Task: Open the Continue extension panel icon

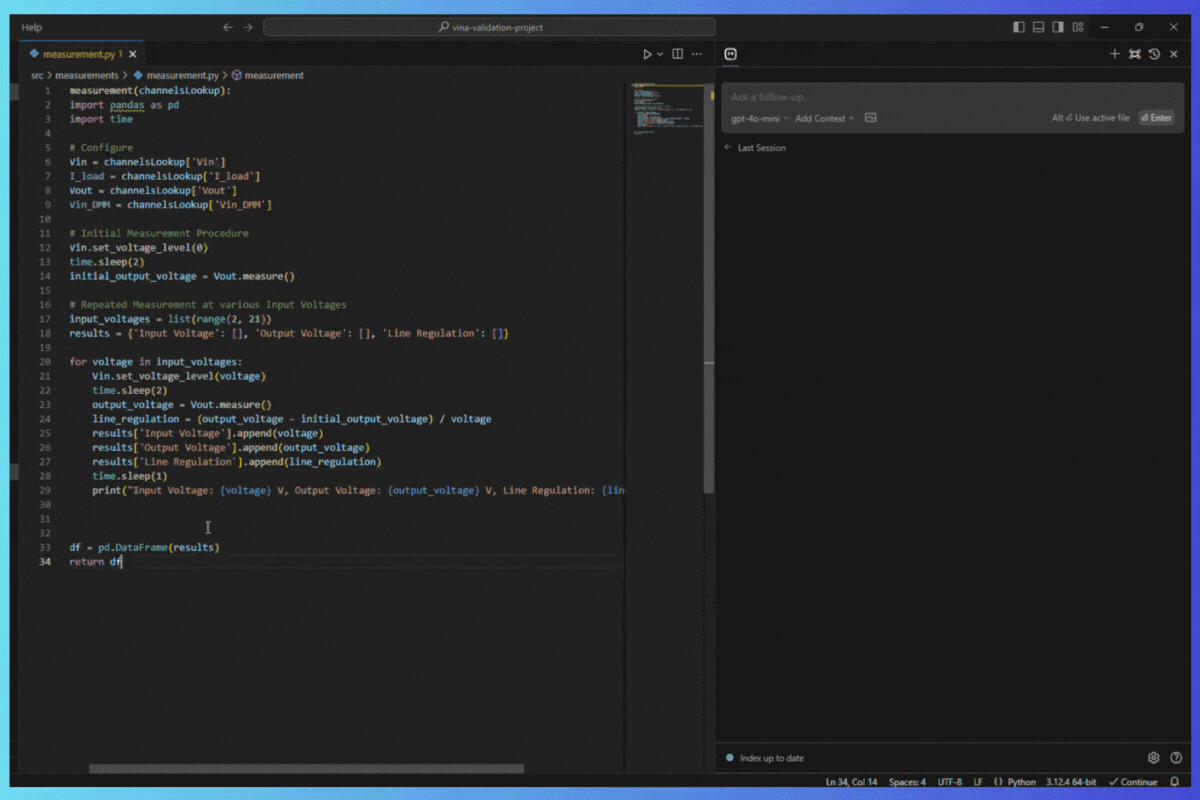Action: coord(731,54)
